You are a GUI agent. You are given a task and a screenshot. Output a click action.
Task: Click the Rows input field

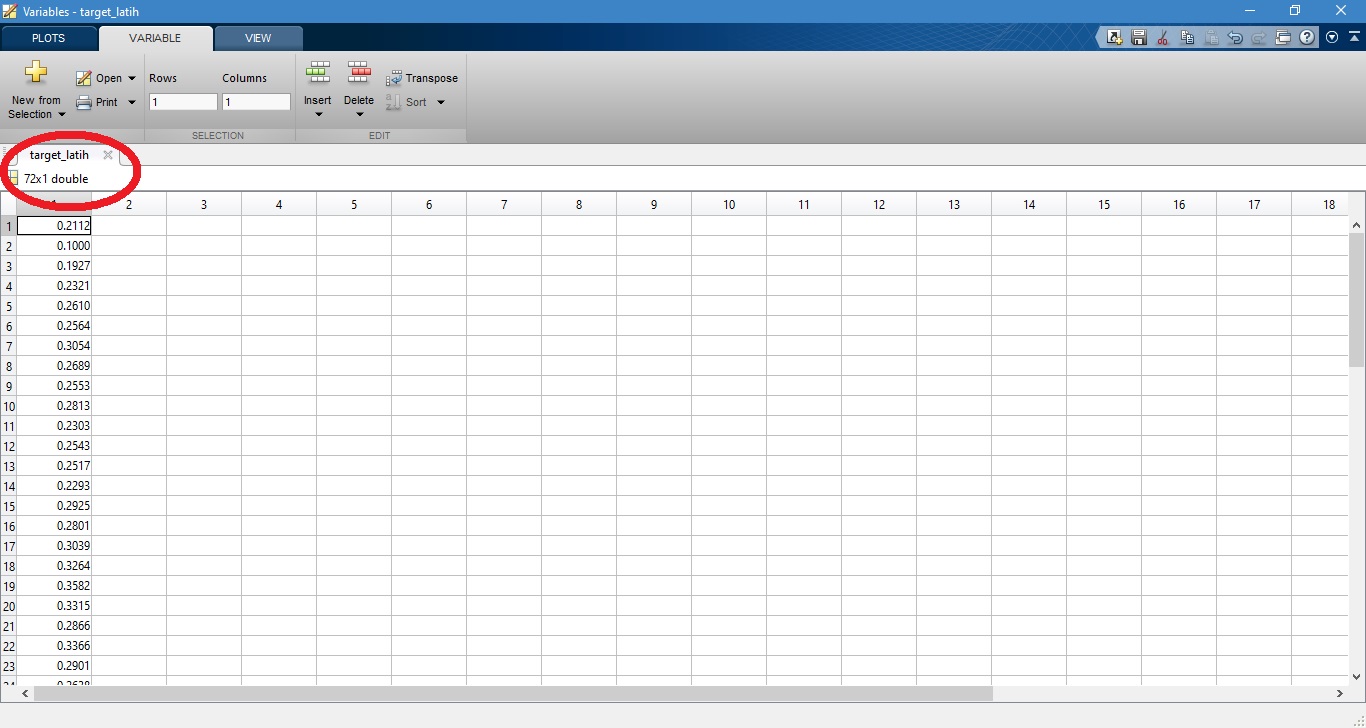(183, 102)
